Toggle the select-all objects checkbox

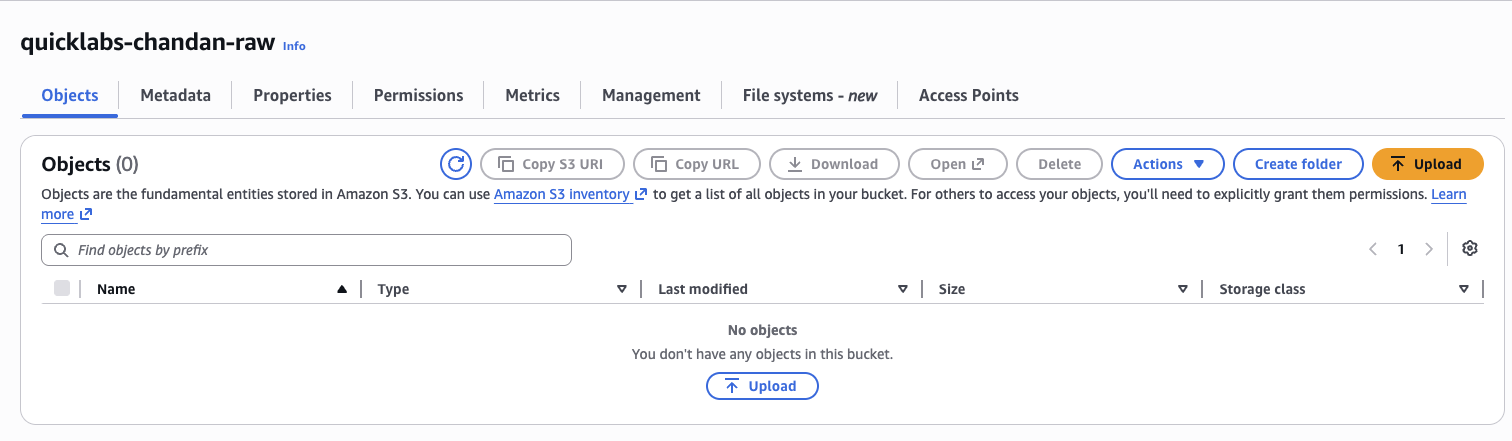[62, 288]
